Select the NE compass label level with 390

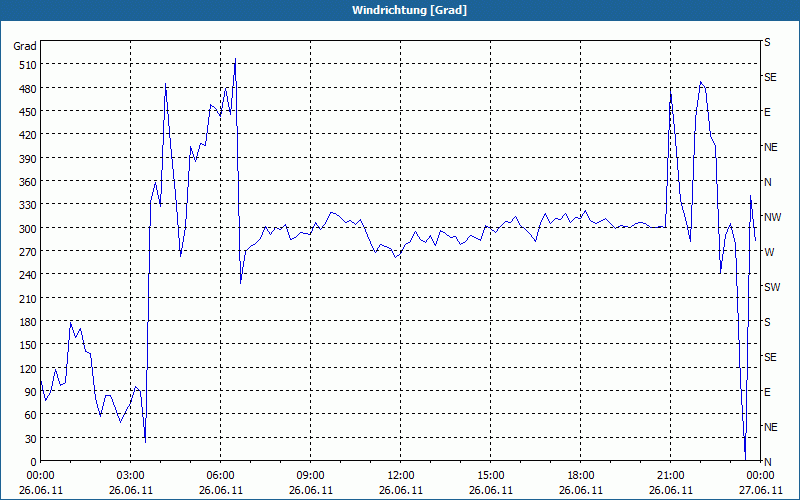tap(770, 147)
